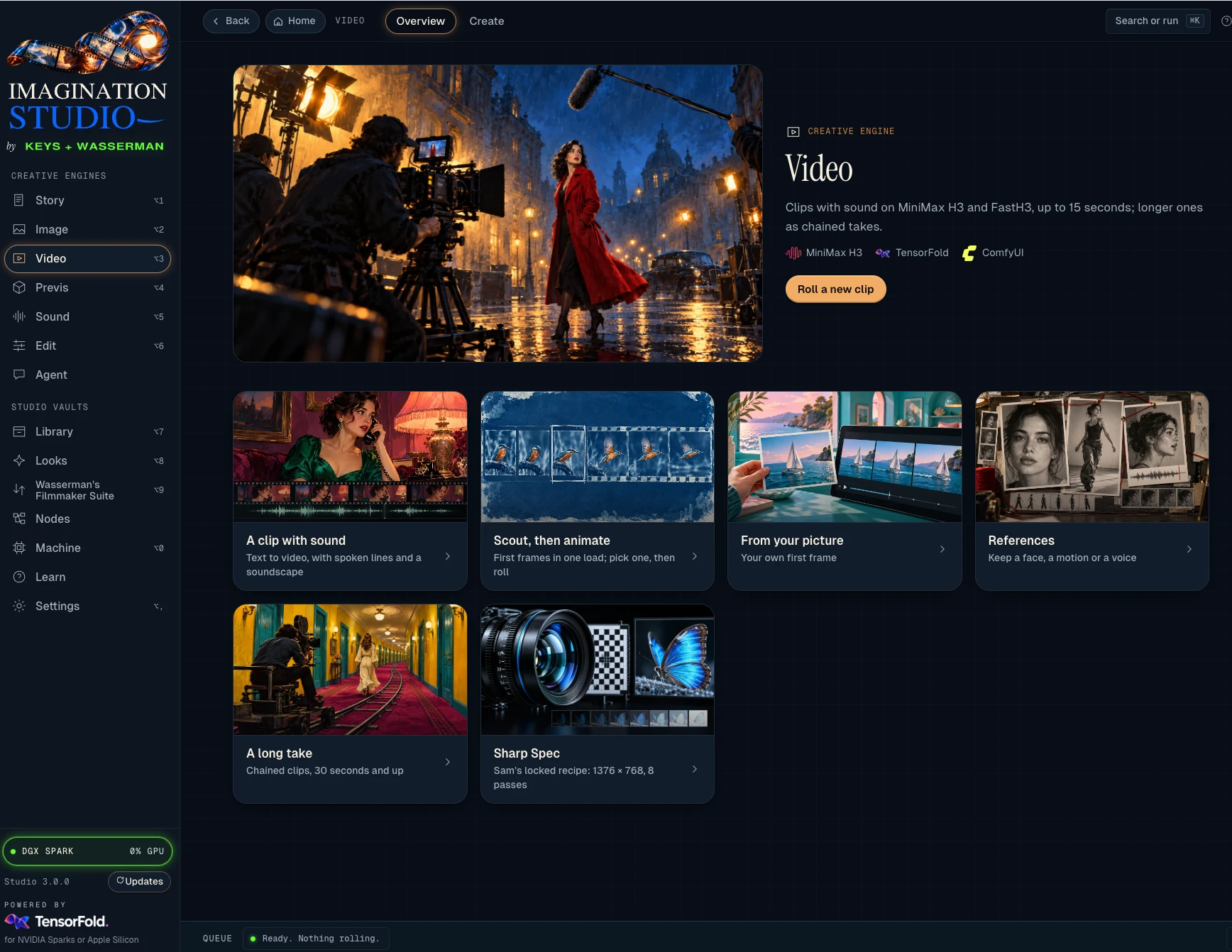The image size is (1232, 952).
Task: Switch to the Create tab
Action: pos(487,21)
